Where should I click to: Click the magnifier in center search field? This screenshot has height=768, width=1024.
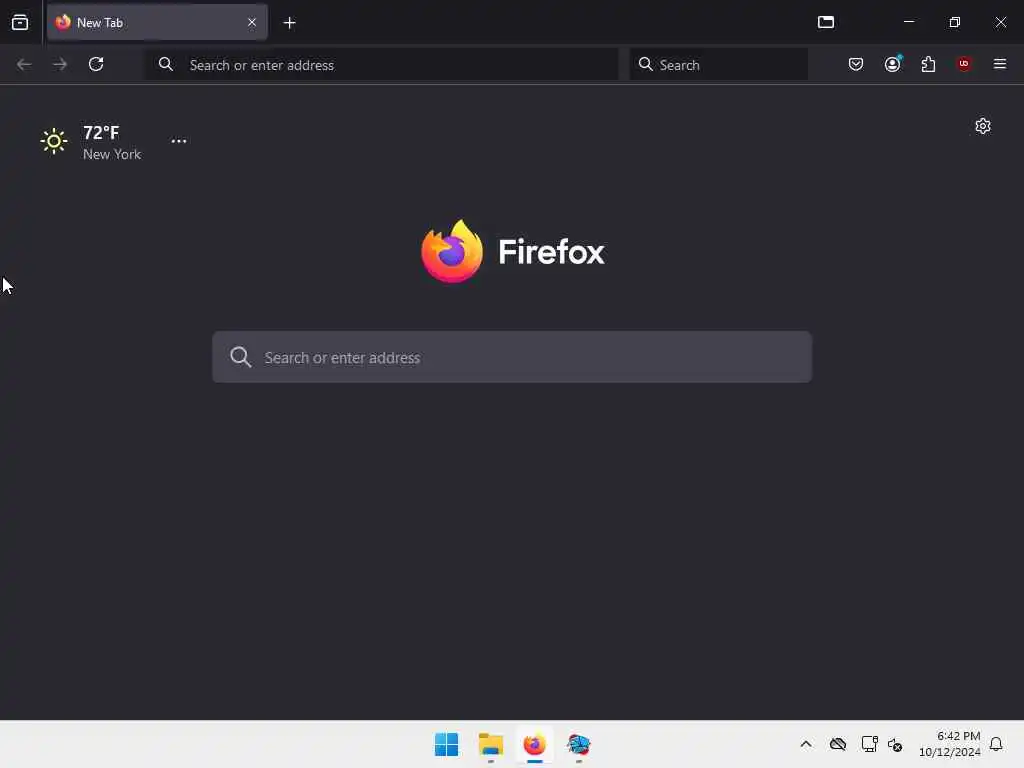coord(241,357)
